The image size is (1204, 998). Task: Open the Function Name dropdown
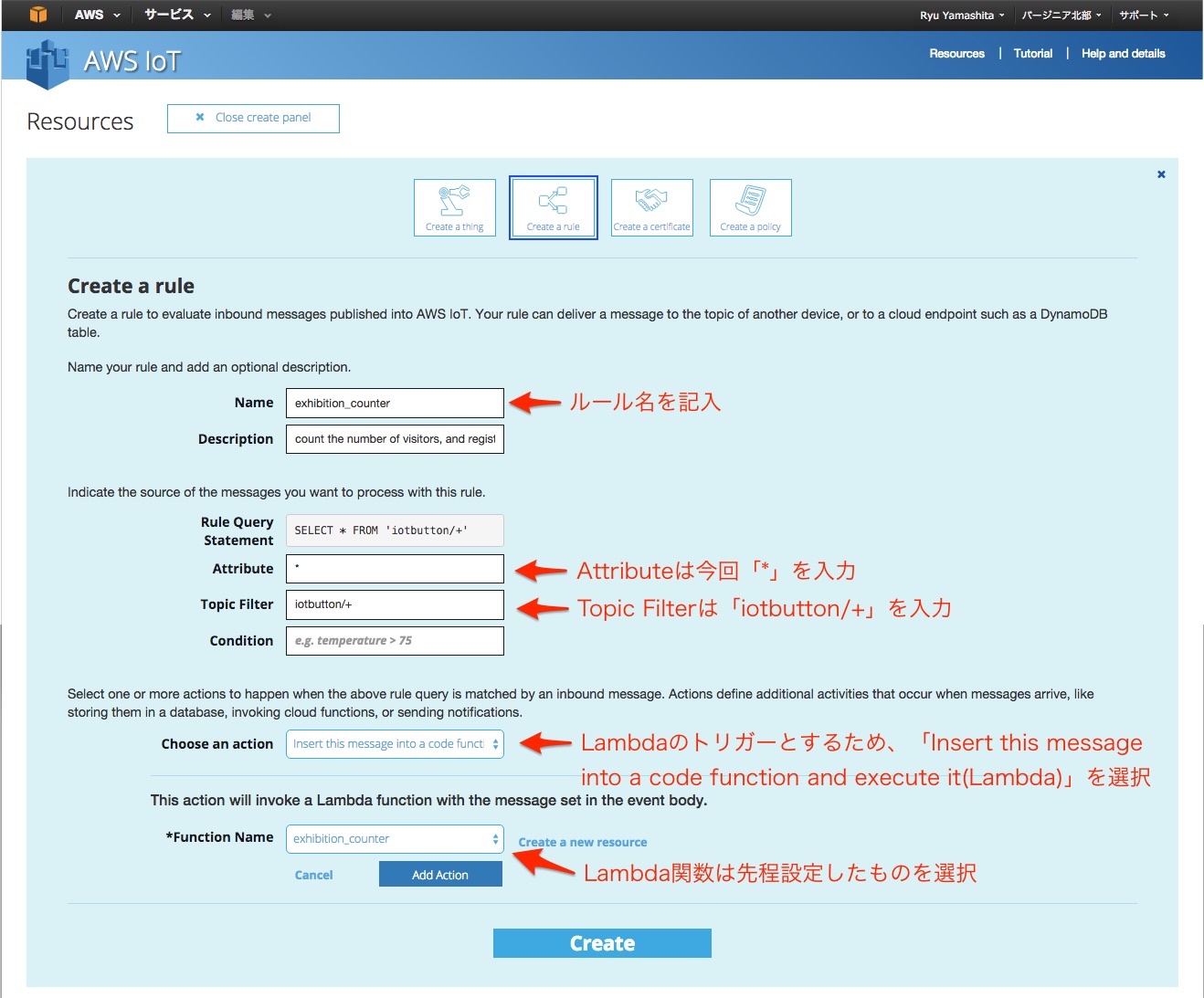[395, 839]
